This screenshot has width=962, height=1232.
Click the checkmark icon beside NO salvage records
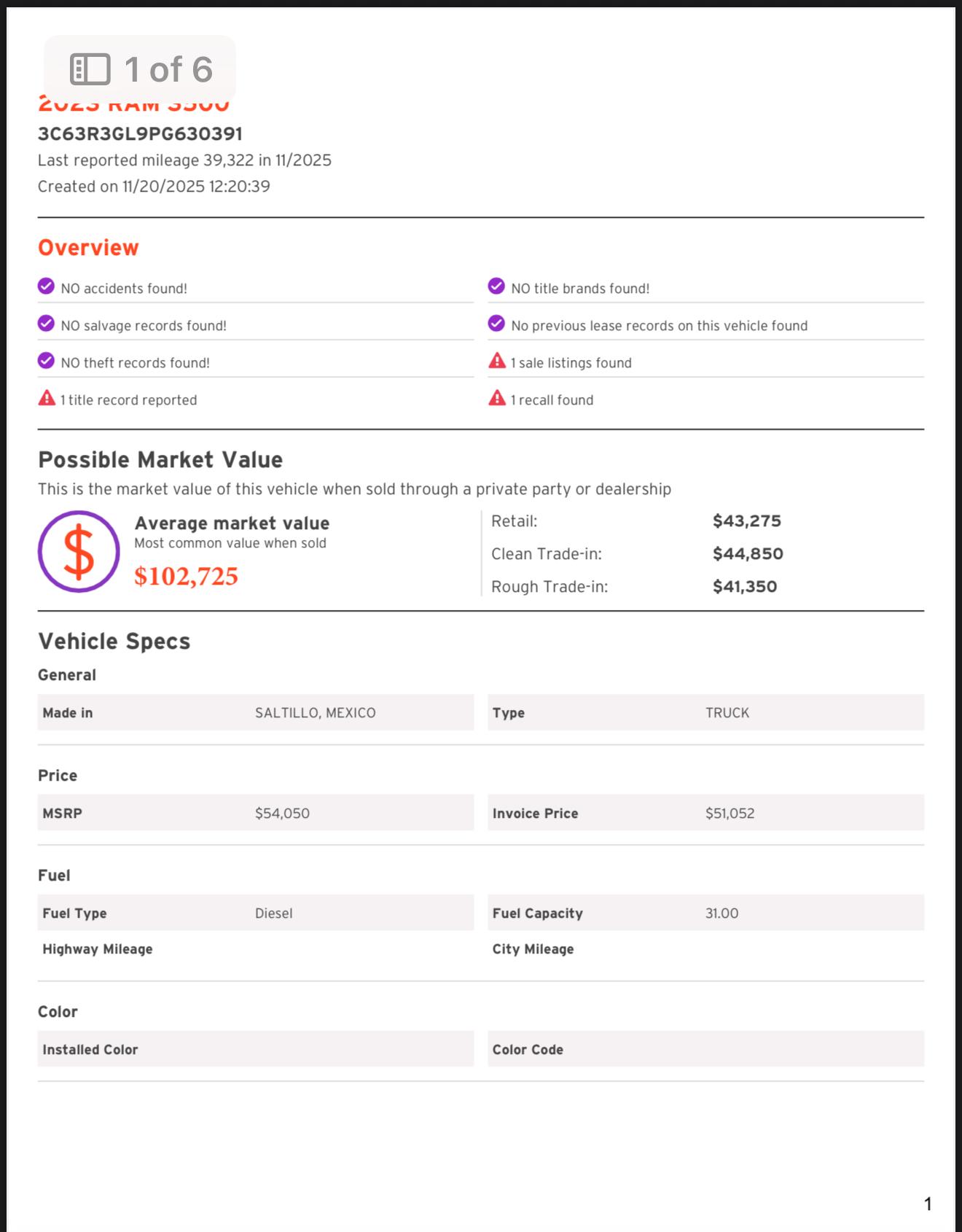point(46,324)
